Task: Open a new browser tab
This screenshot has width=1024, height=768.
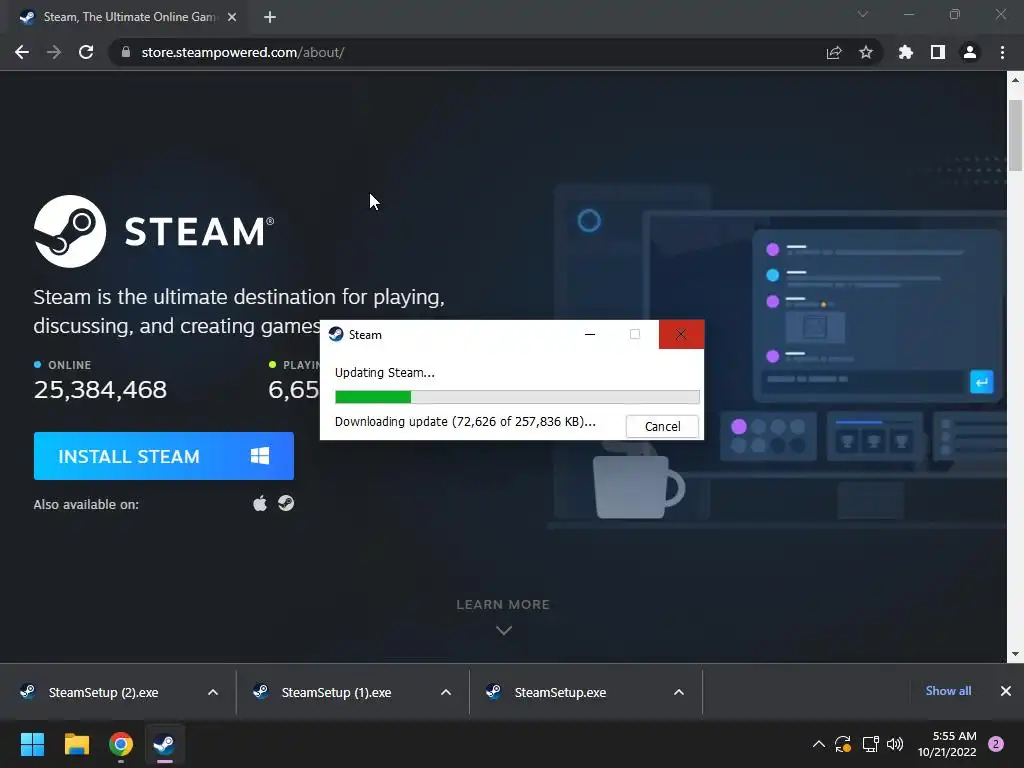Action: coord(270,17)
